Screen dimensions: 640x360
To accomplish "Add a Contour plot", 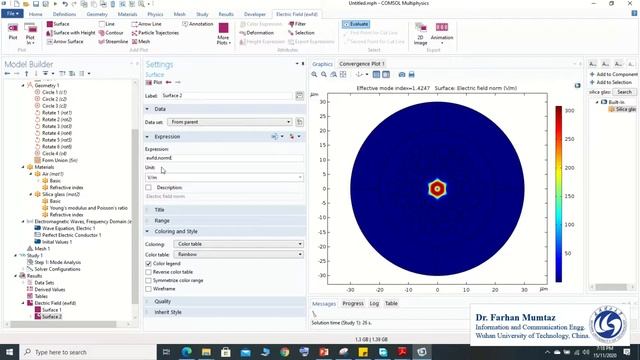I will (111, 33).
